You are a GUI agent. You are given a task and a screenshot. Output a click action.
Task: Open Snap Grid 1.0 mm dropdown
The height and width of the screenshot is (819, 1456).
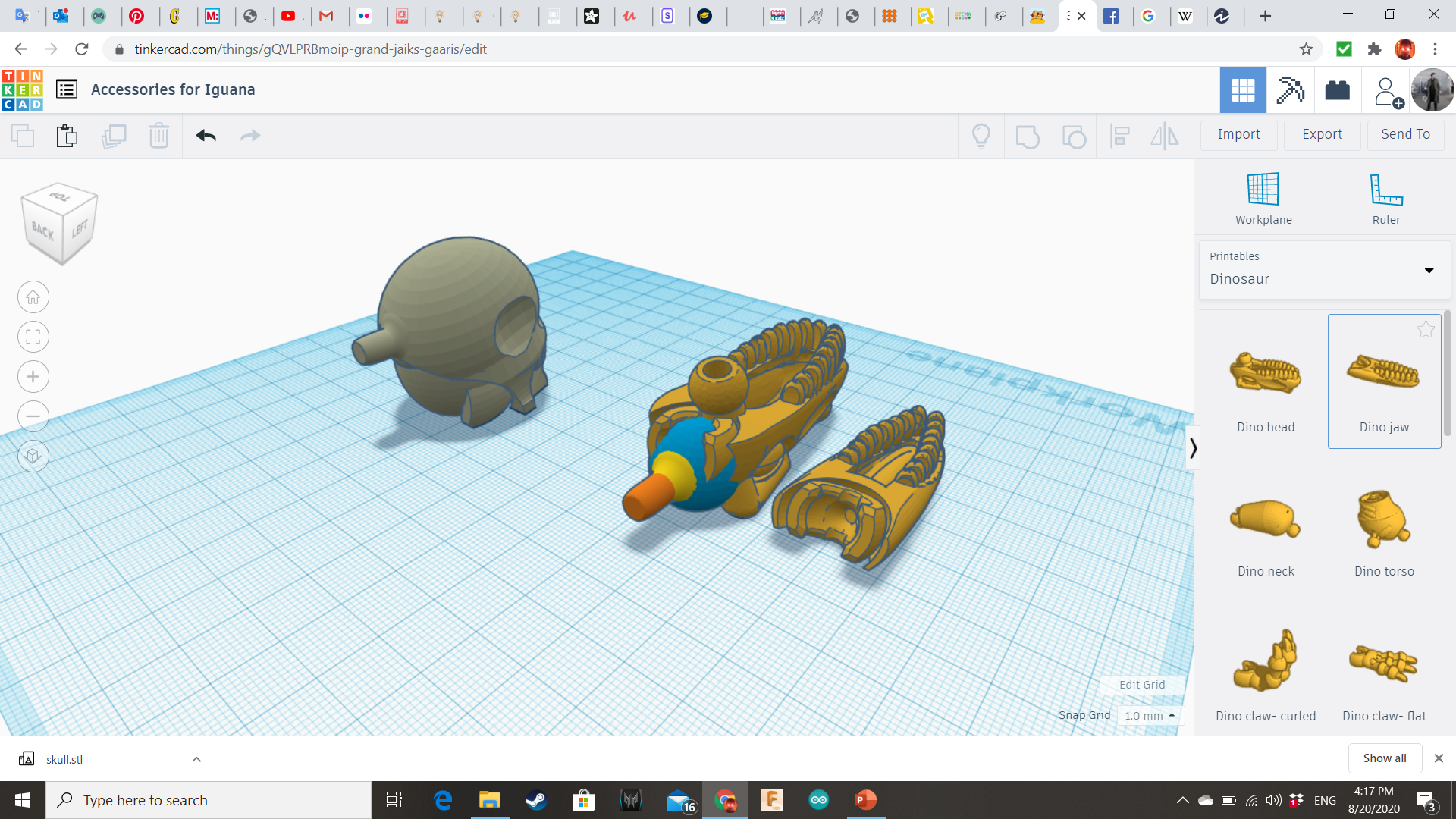1150,715
